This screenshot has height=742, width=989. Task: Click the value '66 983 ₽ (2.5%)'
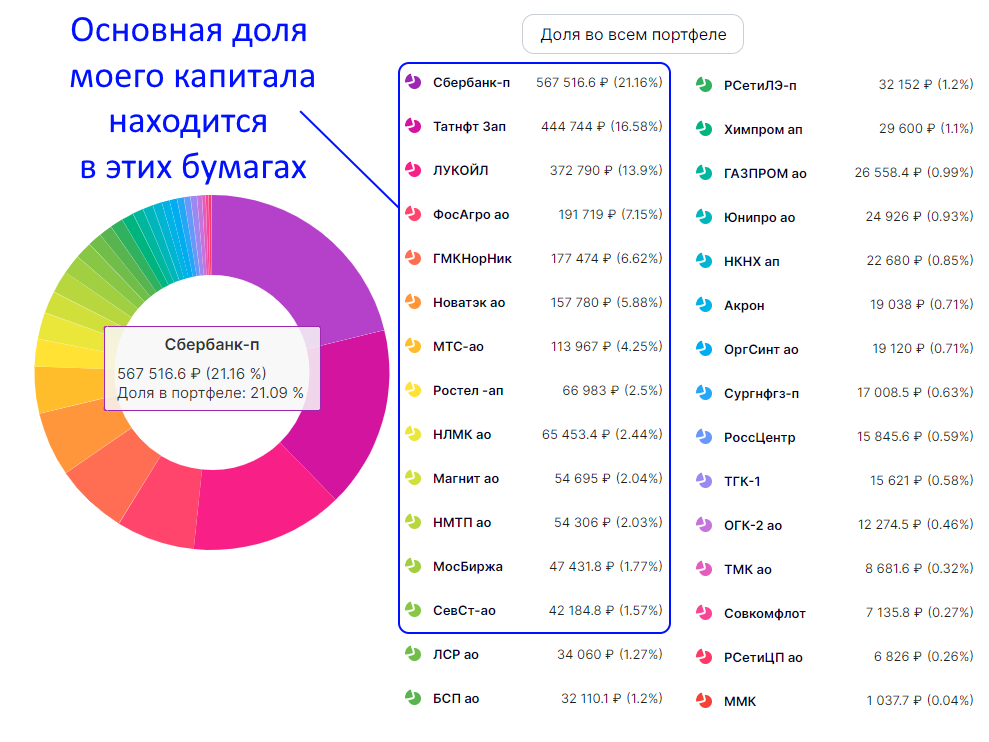click(x=612, y=391)
